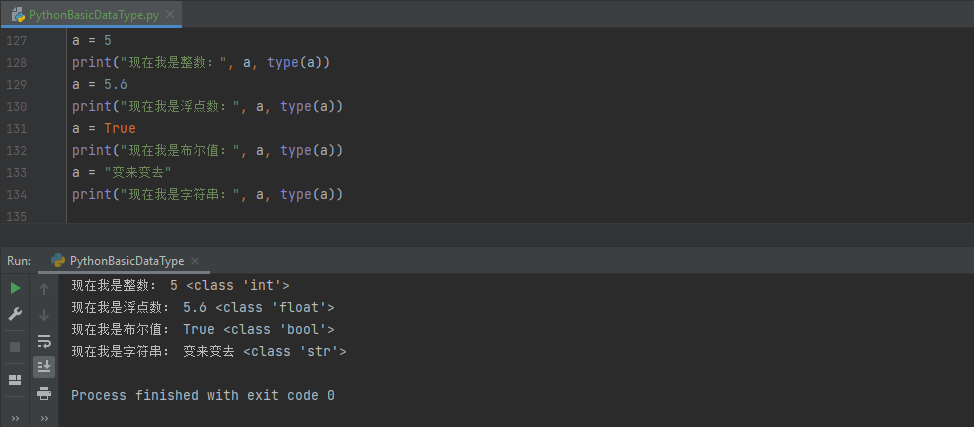This screenshot has height=427, width=974.
Task: Select PythonBasicDataType run tab
Action: 126,260
